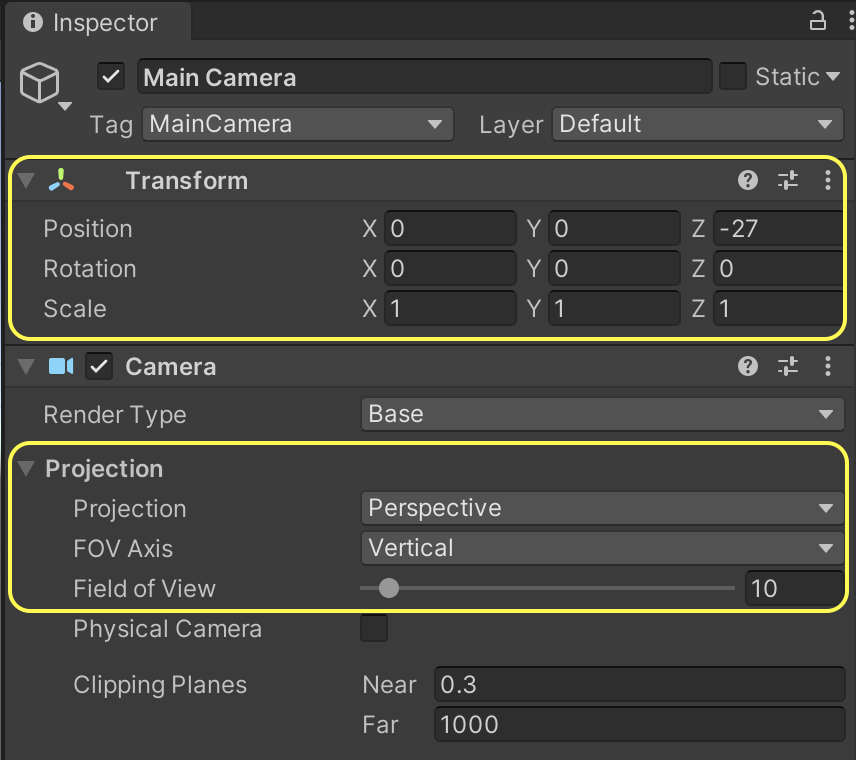
Task: Disable the Camera component checkbox
Action: [98, 367]
